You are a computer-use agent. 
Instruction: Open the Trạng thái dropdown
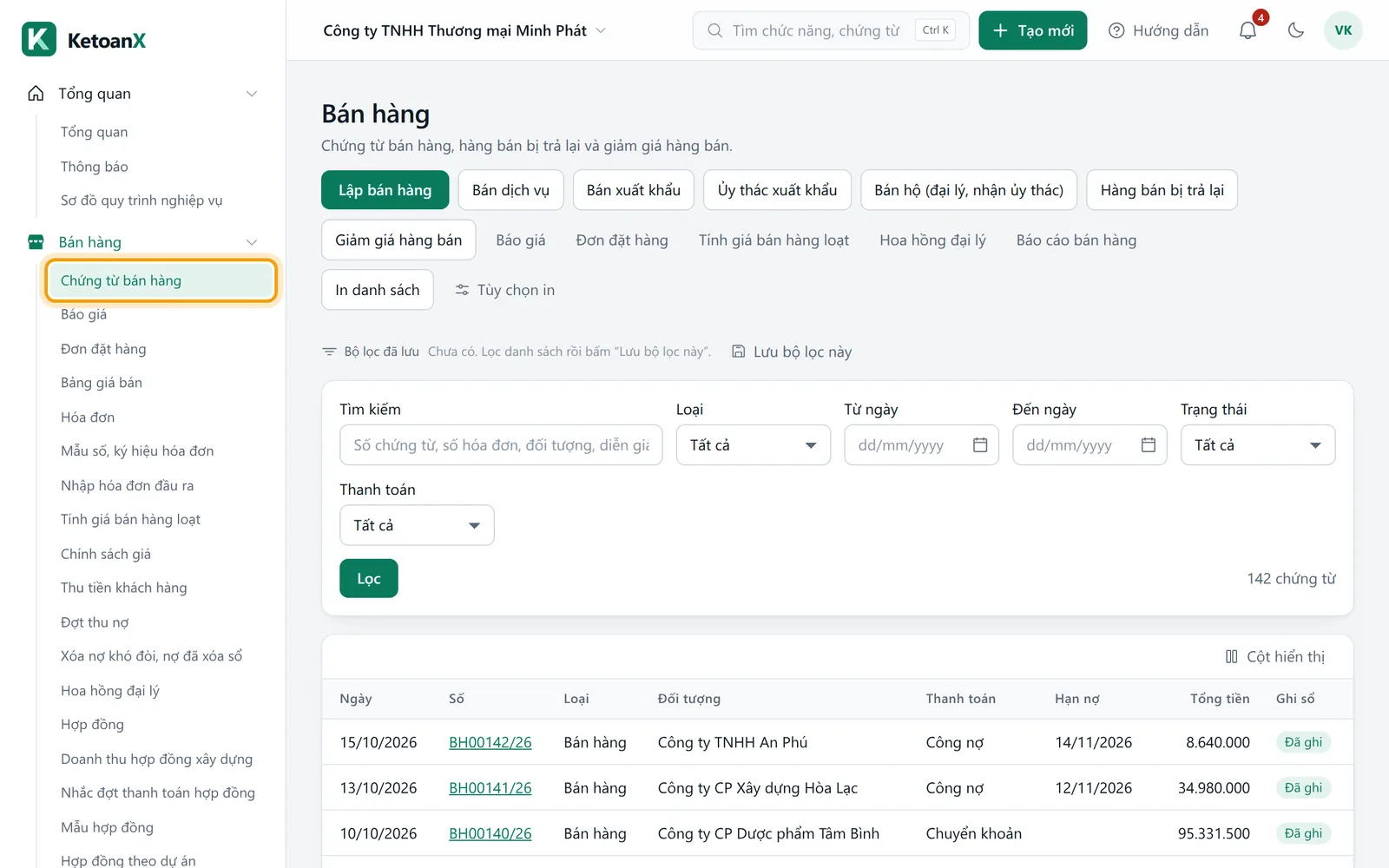click(1258, 445)
